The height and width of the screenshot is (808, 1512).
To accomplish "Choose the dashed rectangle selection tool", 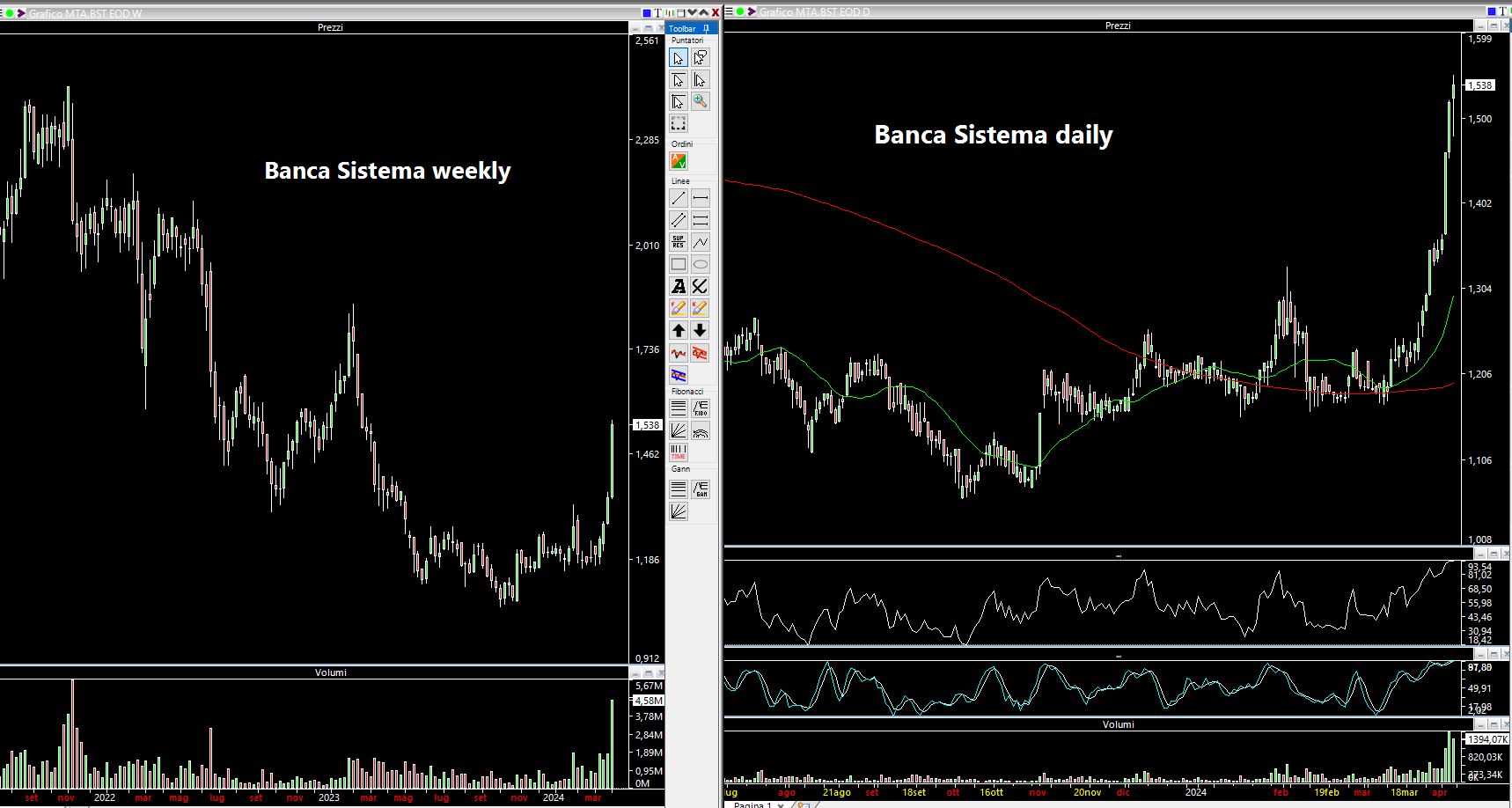I will point(678,123).
